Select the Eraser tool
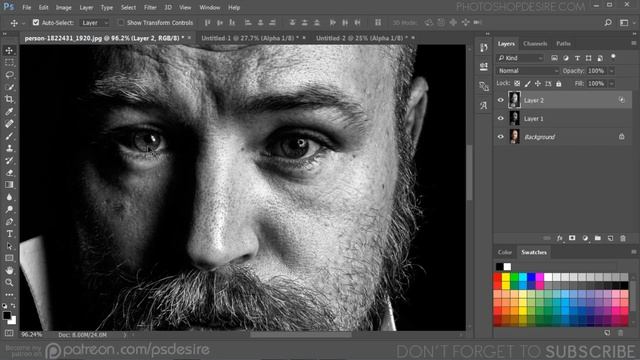640x360 pixels. (x=9, y=173)
